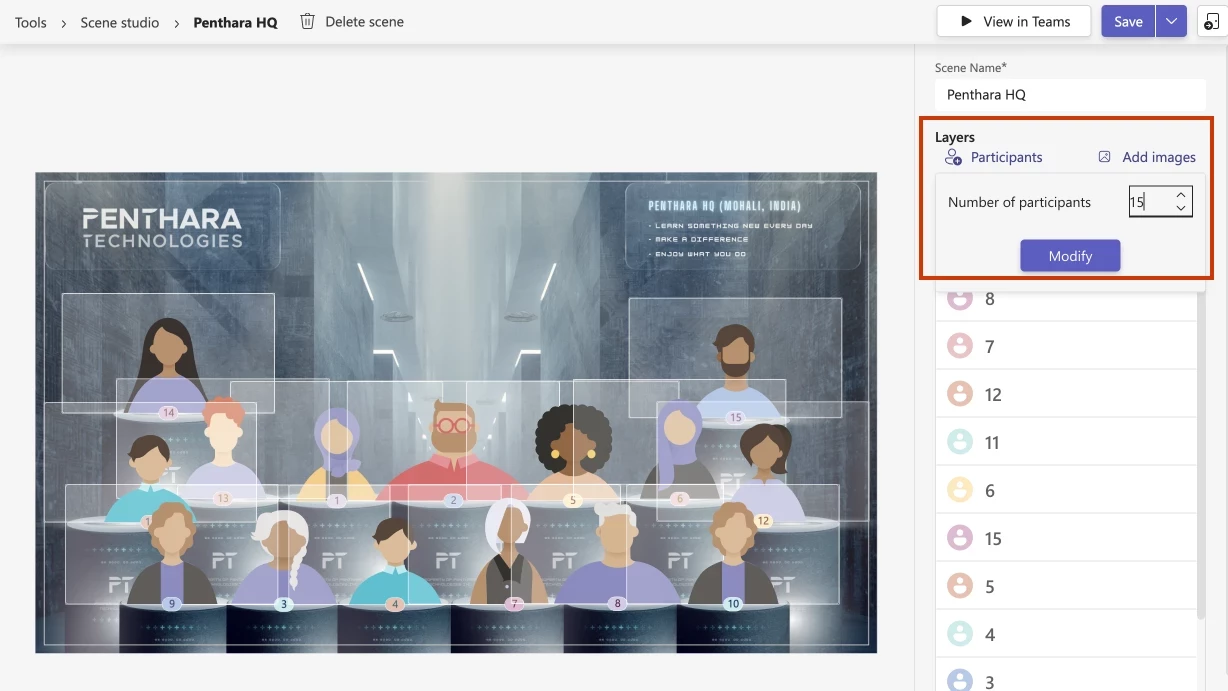Select participant badge 1 in the scene
This screenshot has width=1228, height=691.
click(x=337, y=500)
